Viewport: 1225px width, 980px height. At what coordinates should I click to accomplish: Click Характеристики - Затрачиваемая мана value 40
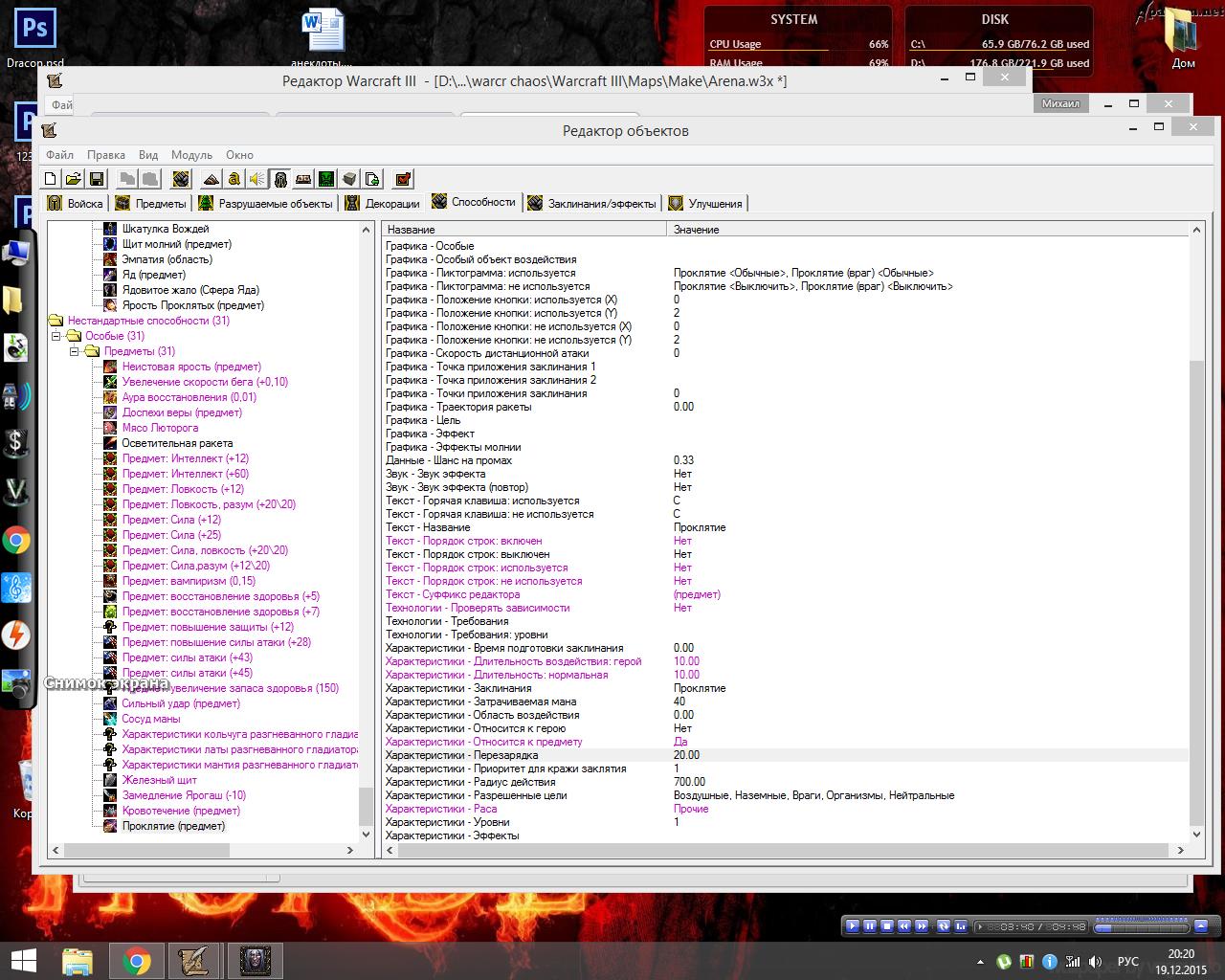679,702
